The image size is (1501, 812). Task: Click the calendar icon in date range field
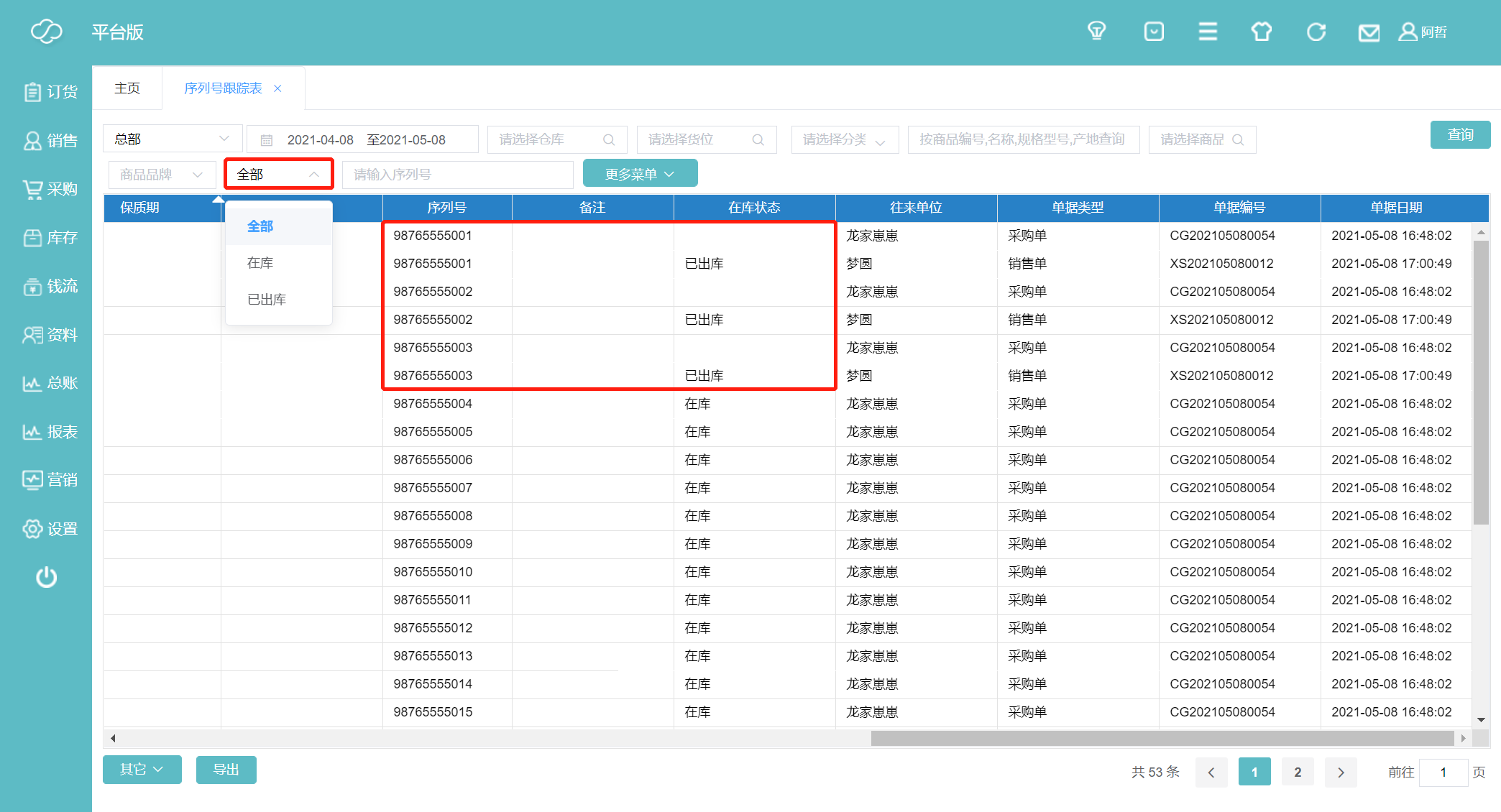pos(267,140)
